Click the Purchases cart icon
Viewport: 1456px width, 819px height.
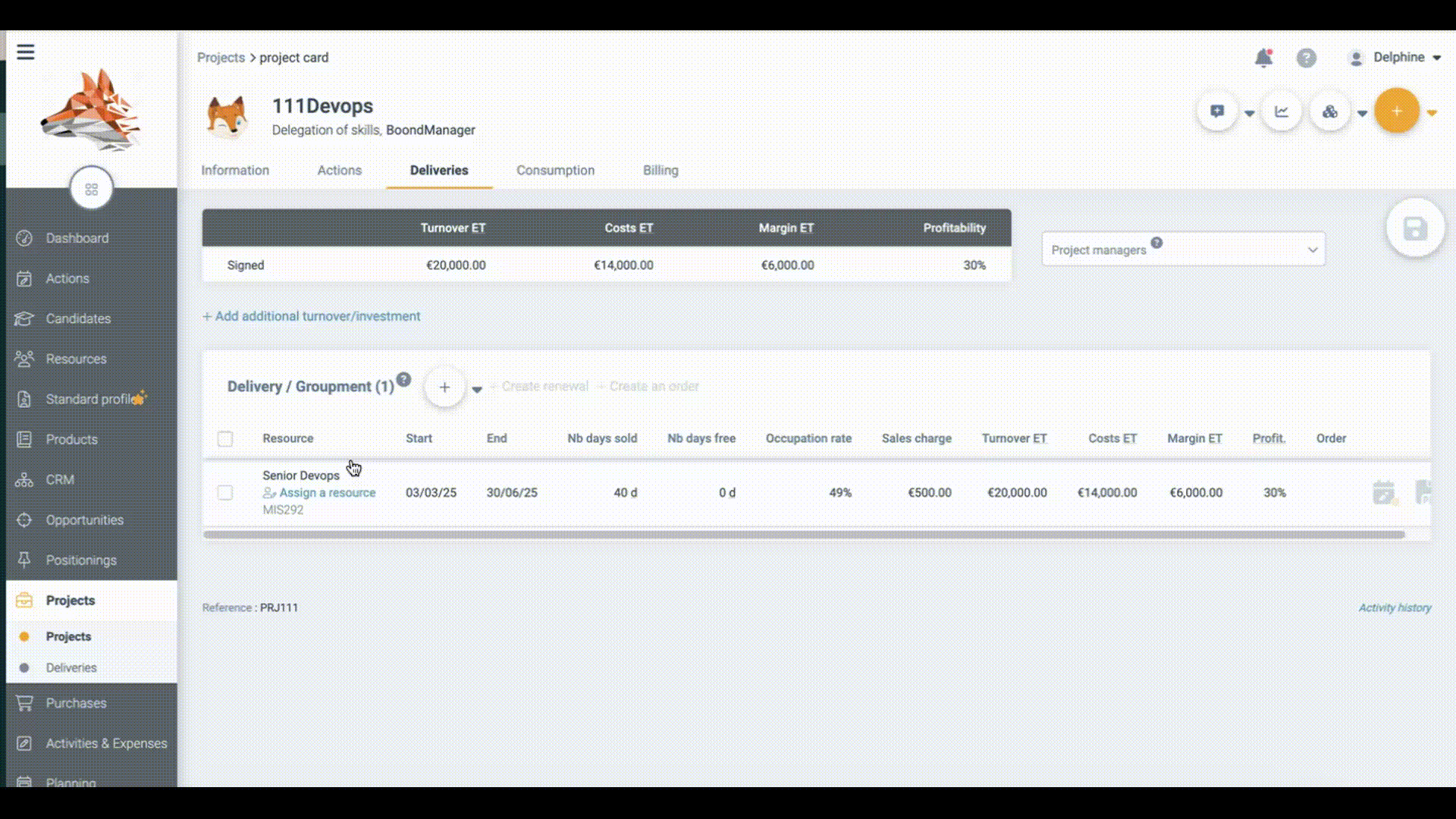tap(24, 703)
